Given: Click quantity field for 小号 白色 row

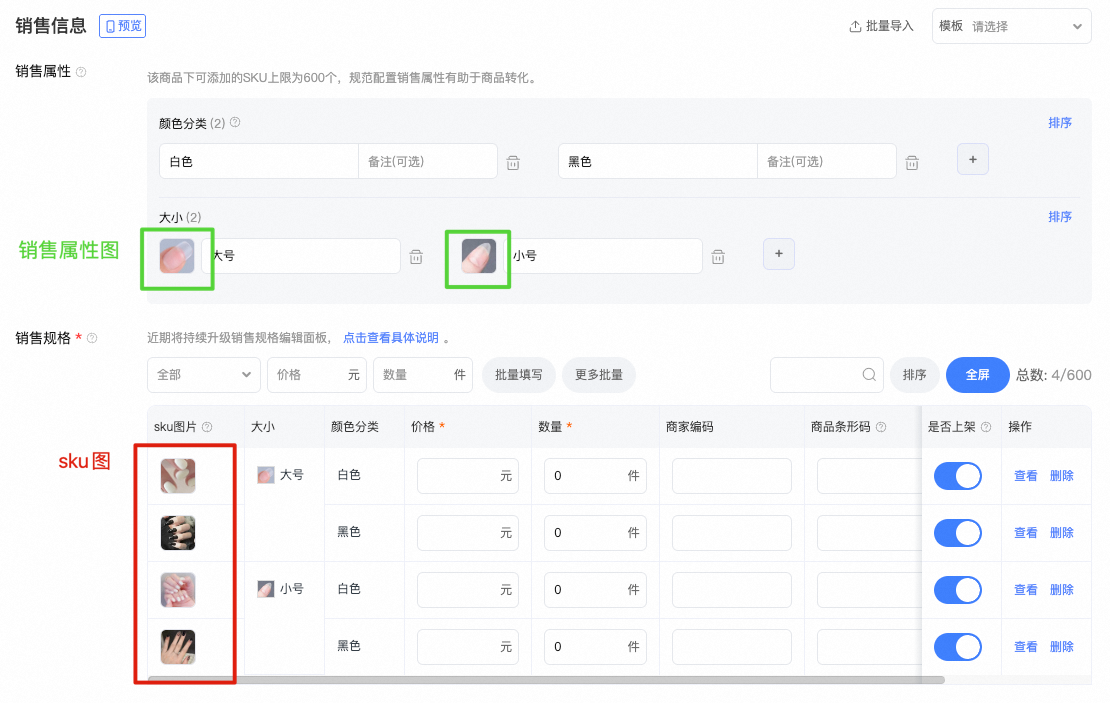Looking at the screenshot, I should point(595,590).
